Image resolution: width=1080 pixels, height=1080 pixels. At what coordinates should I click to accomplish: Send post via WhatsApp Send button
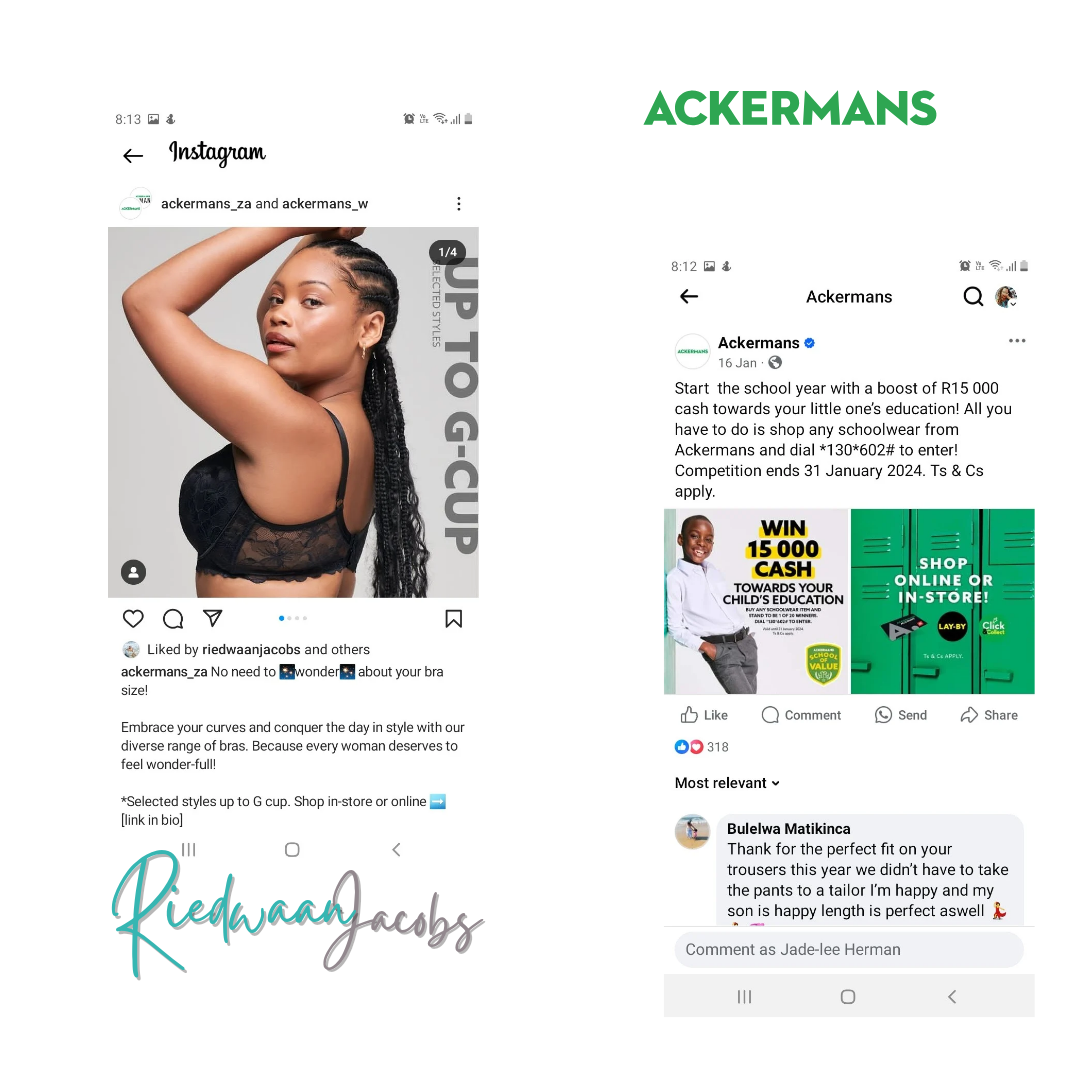[901, 715]
